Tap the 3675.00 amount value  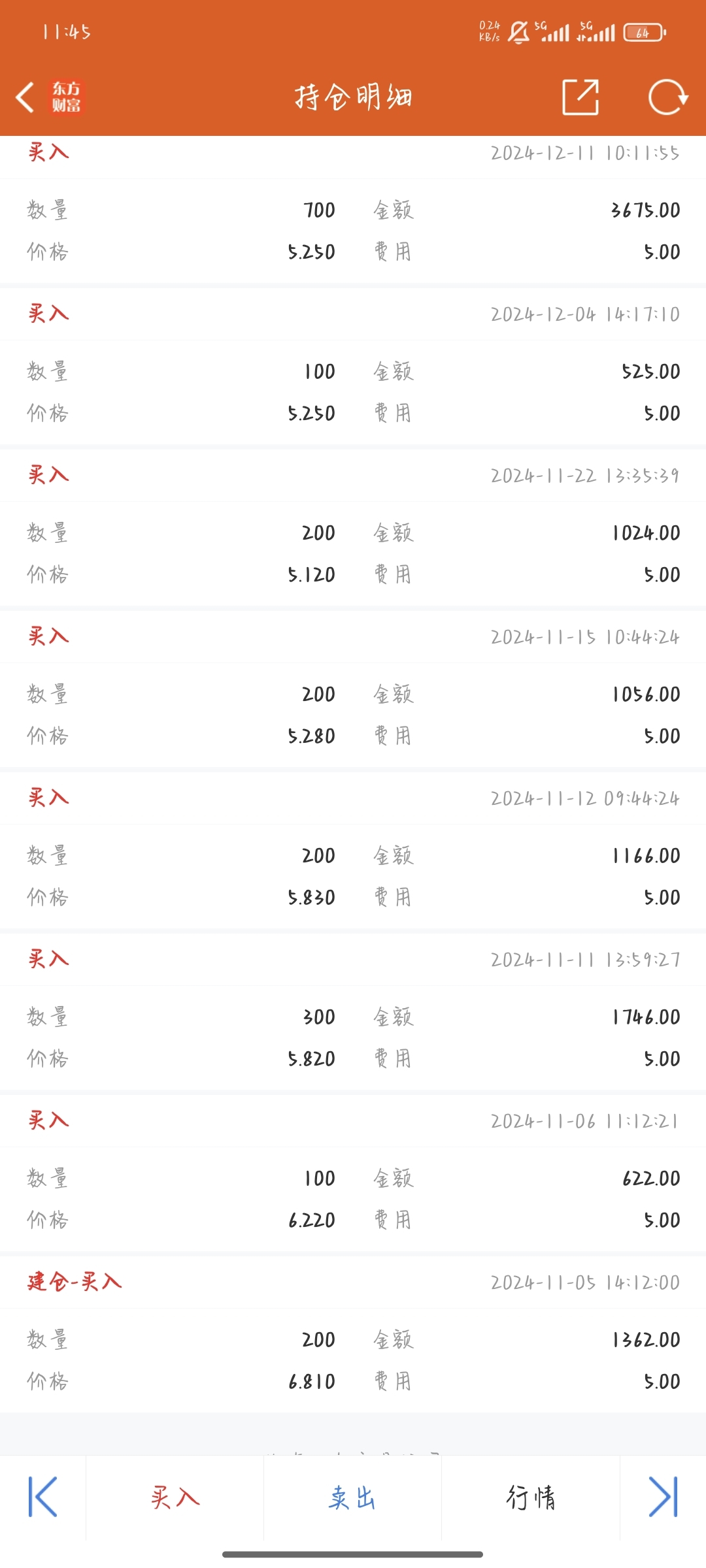pos(645,210)
